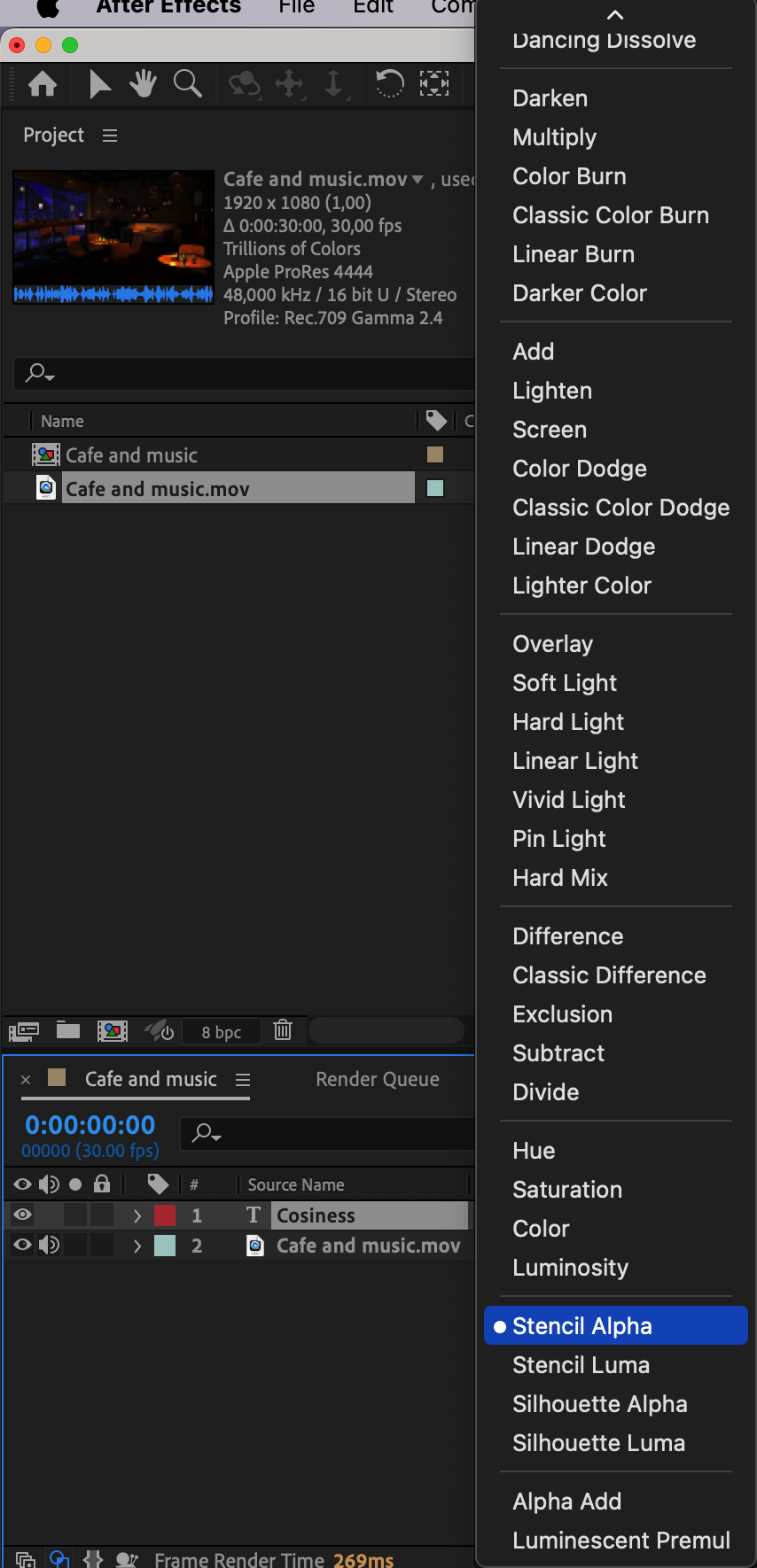Hide the Cosiness text layer

23,1215
